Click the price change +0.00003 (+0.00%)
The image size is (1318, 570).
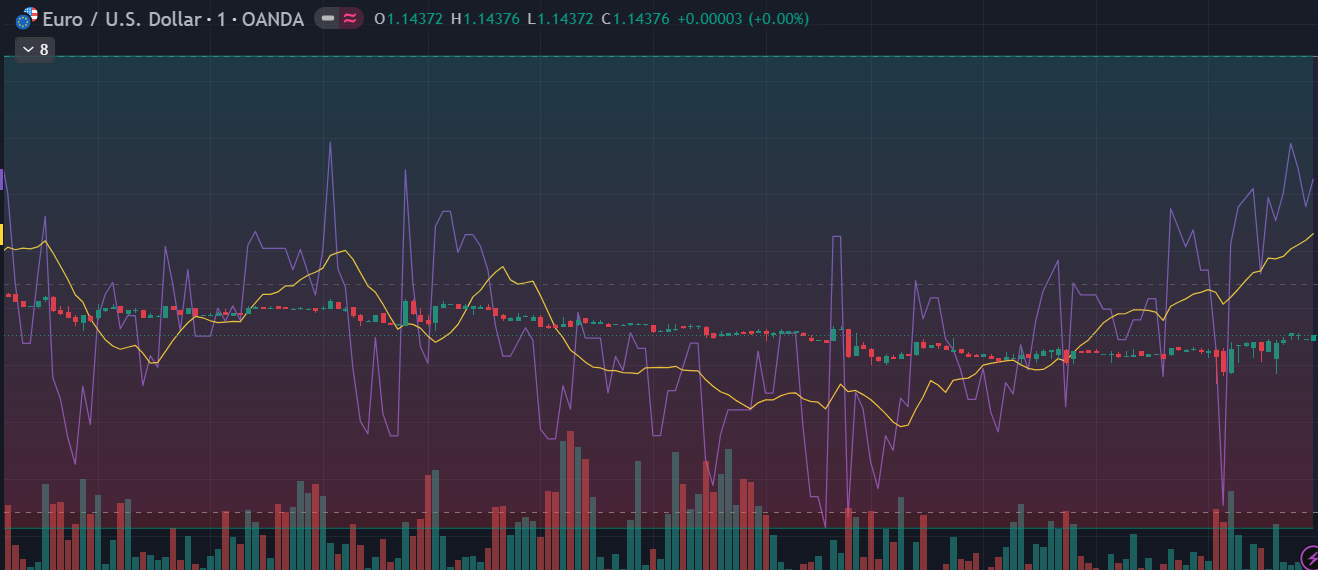pyautogui.click(x=743, y=19)
